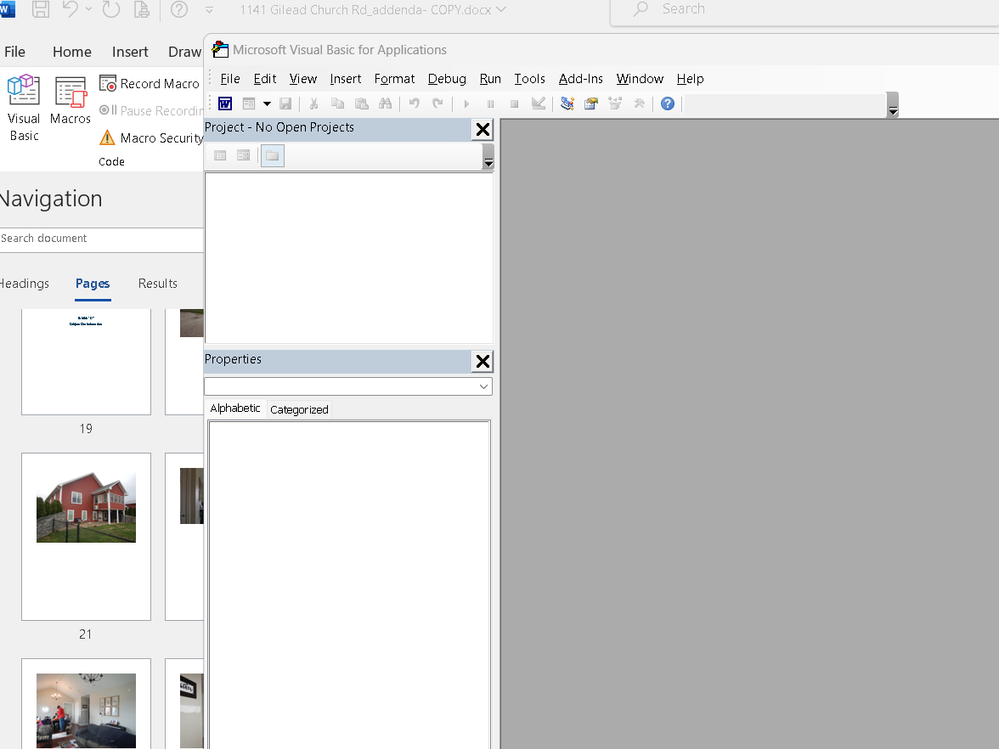Toggle View Code in the Project panel
Image resolution: width=999 pixels, height=749 pixels.
219,155
